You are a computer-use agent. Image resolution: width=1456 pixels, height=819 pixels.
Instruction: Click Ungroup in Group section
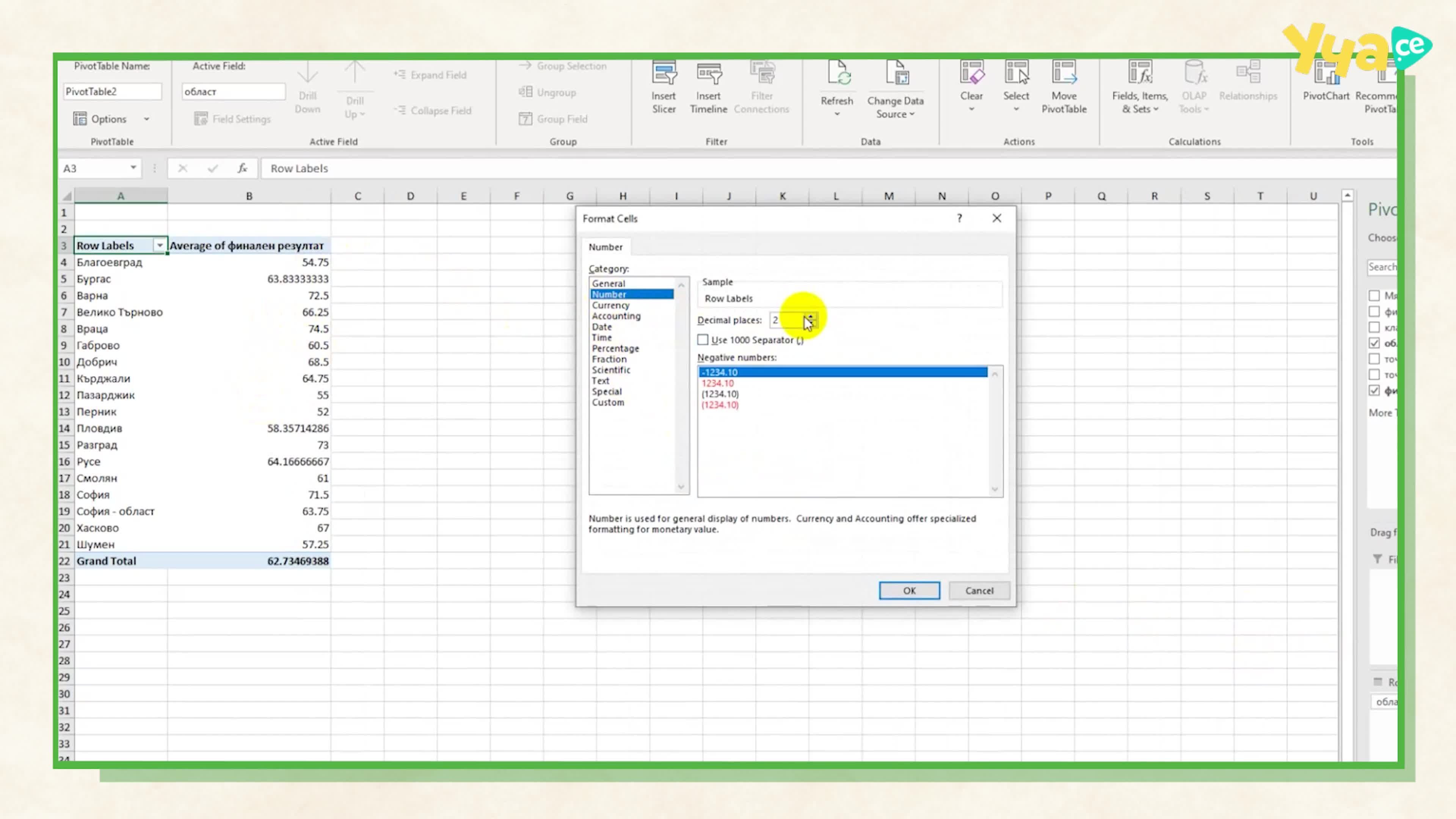tap(548, 92)
